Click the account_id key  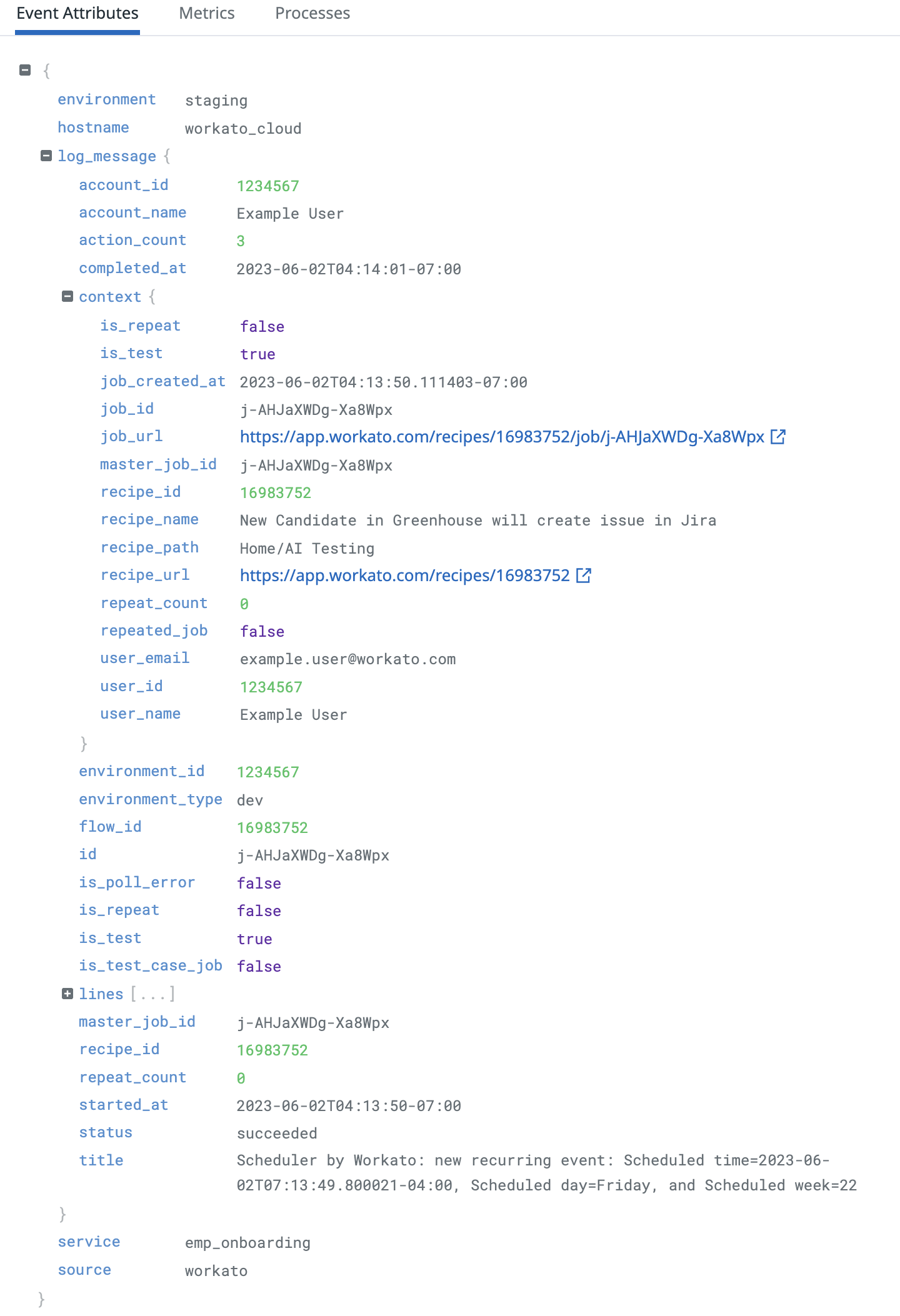[x=124, y=185]
